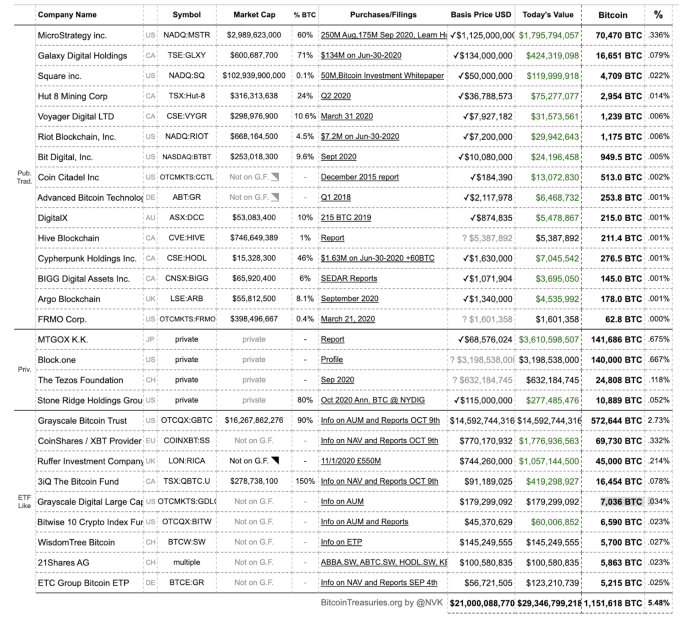Click Ruffer 11/1/2020 £550M filing link

[351, 461]
